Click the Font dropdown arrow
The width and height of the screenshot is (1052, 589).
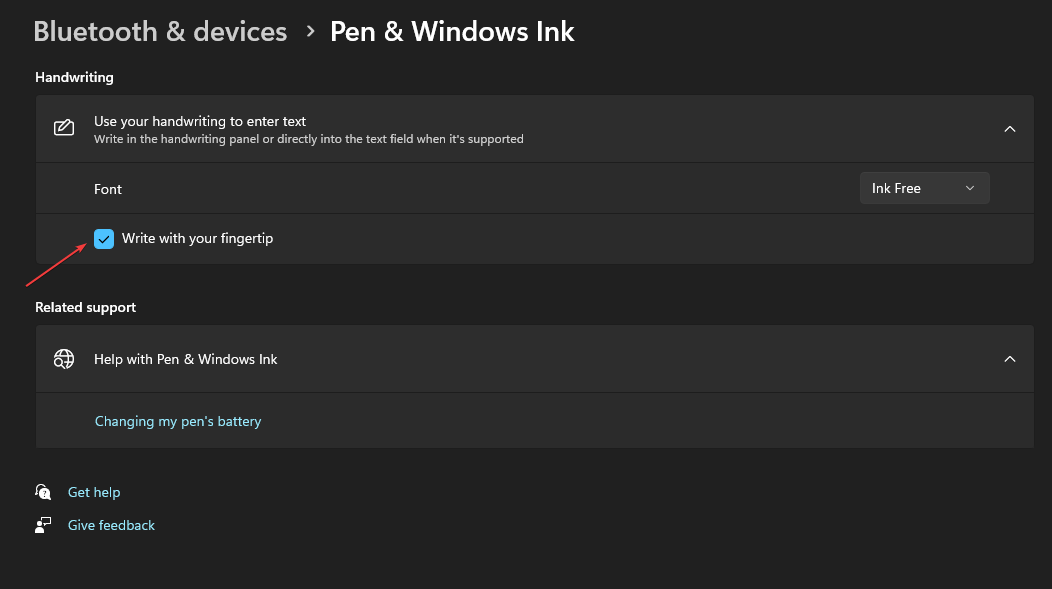(x=969, y=187)
